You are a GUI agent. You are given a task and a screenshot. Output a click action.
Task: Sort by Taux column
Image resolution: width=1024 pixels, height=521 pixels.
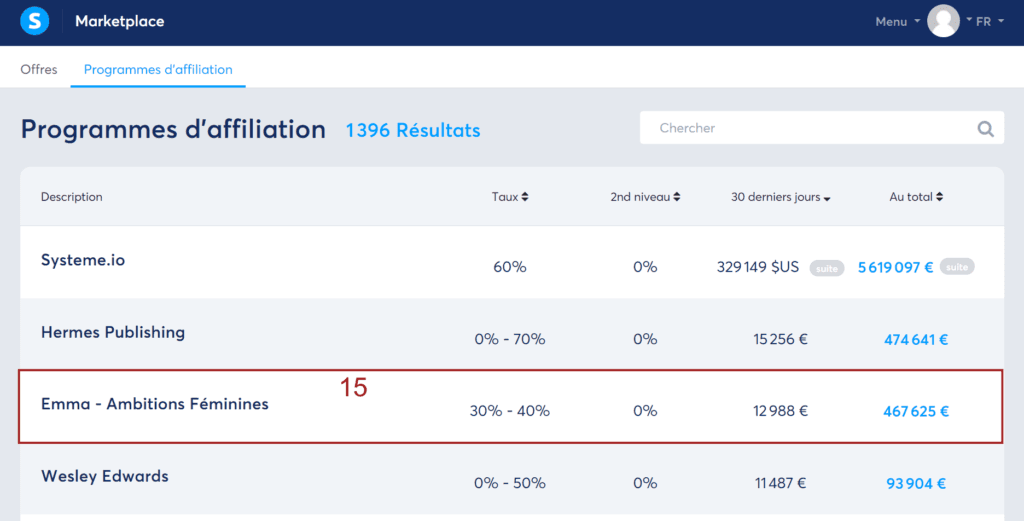510,197
